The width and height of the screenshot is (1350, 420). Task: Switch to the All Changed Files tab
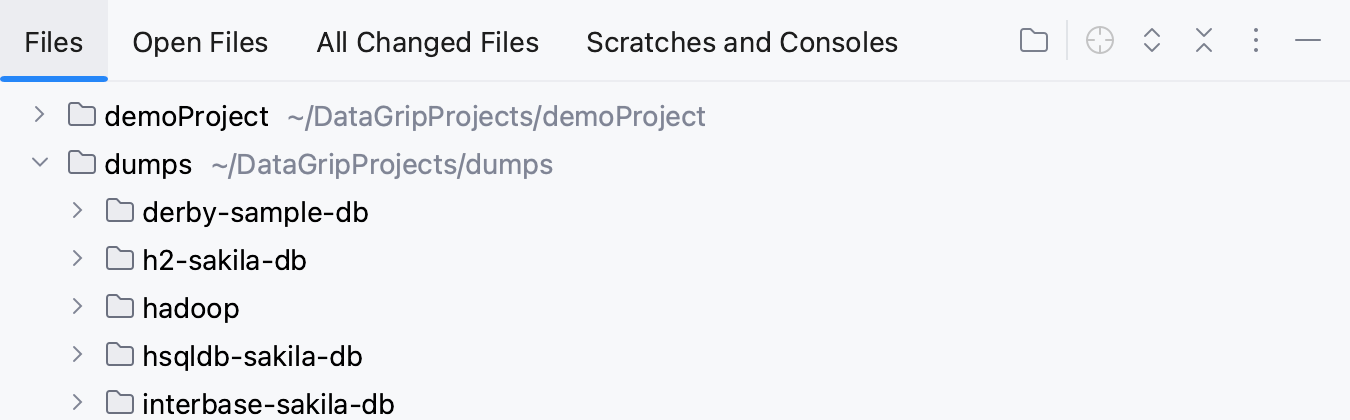428,43
